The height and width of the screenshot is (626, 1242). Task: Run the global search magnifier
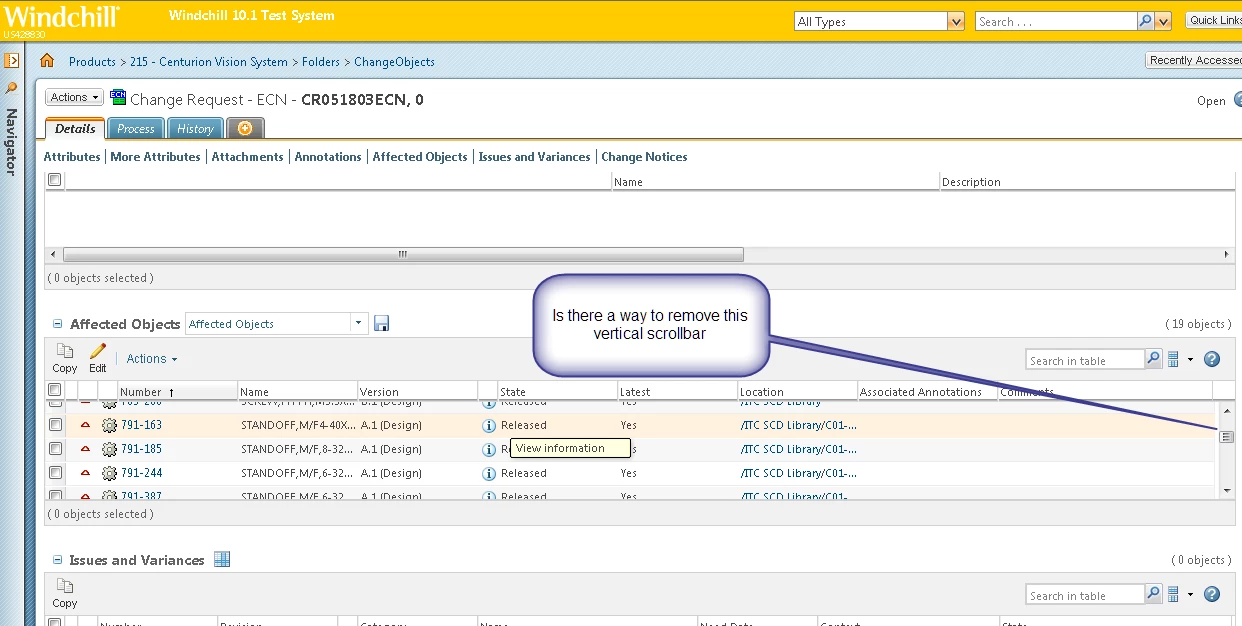click(x=1146, y=21)
